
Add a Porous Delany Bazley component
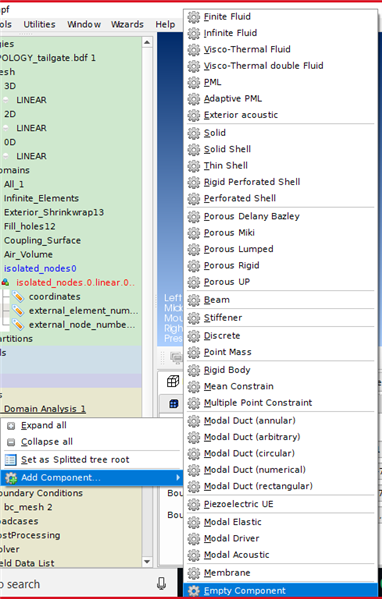click(x=281, y=216)
